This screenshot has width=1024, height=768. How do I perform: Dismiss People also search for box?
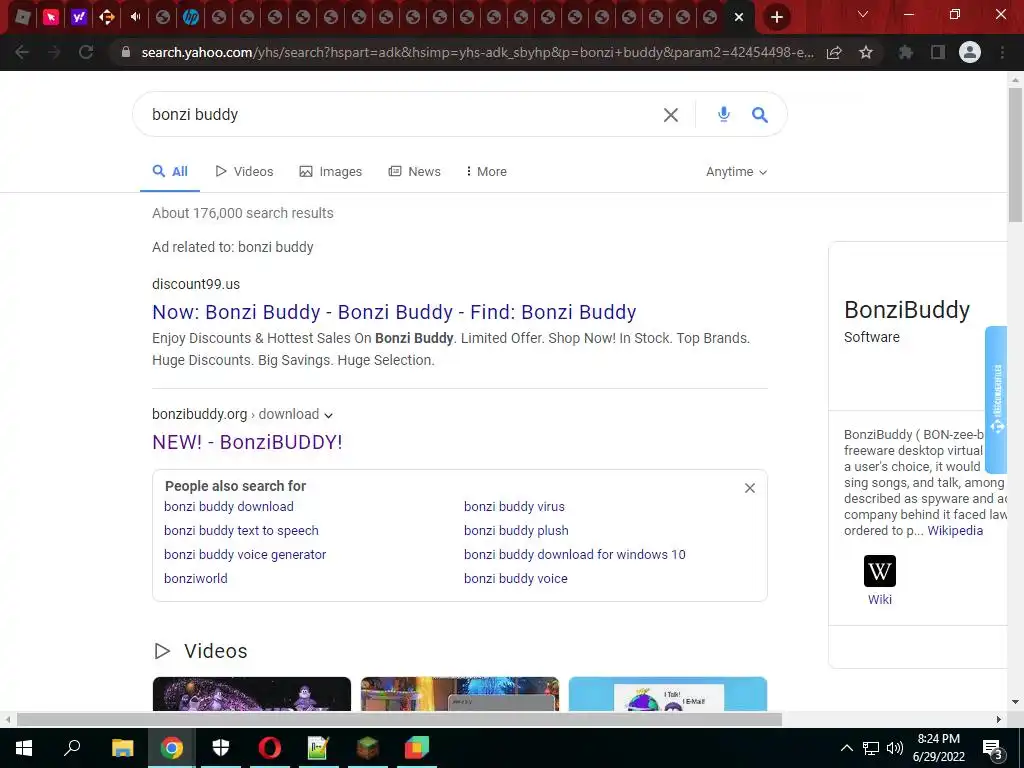tap(750, 488)
